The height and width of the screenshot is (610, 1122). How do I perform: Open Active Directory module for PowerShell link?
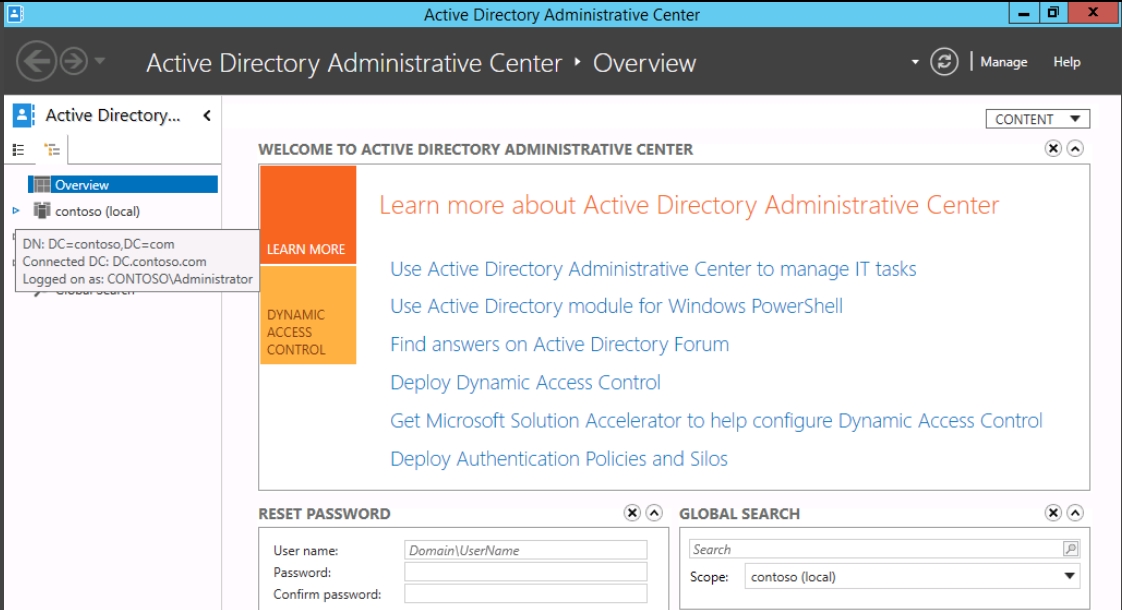[x=616, y=306]
